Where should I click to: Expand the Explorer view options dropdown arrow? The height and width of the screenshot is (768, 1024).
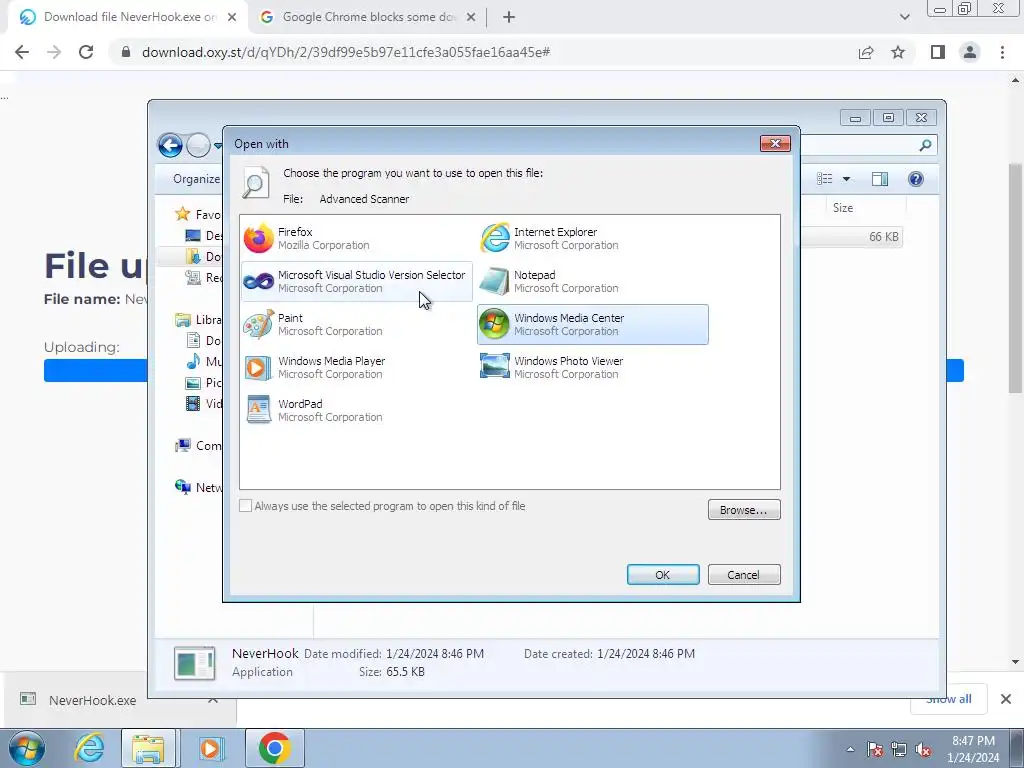[x=846, y=179]
